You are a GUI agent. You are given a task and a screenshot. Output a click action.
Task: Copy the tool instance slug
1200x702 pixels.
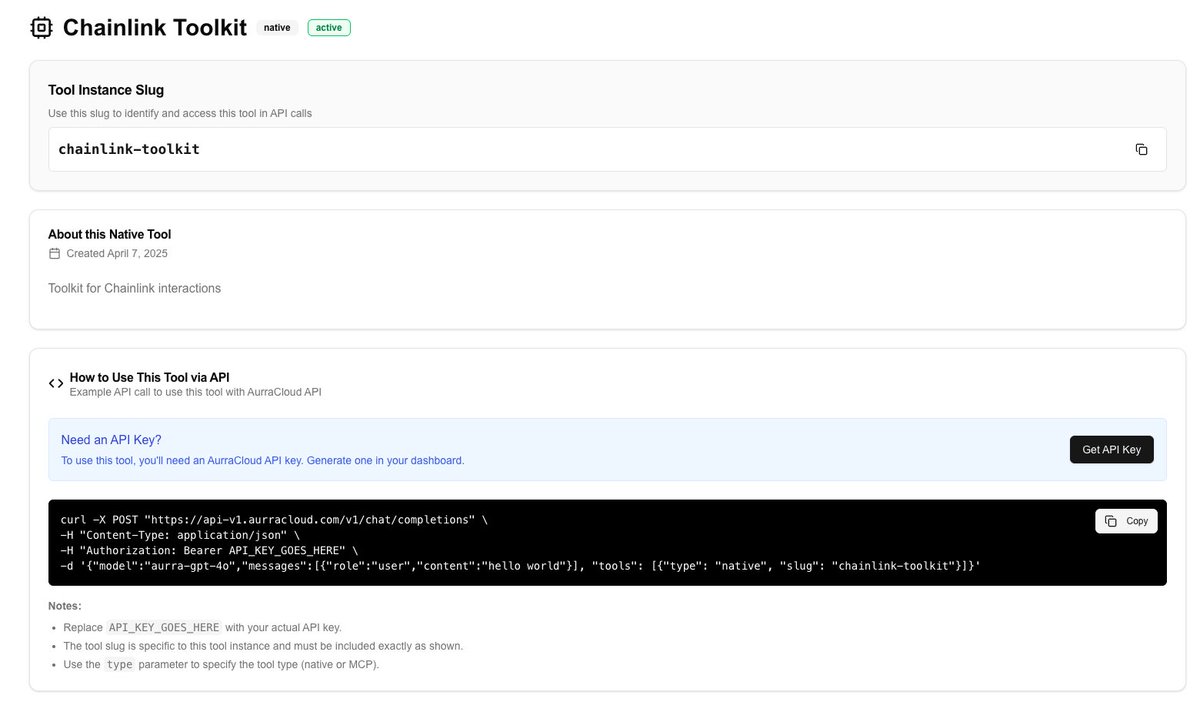click(1141, 149)
